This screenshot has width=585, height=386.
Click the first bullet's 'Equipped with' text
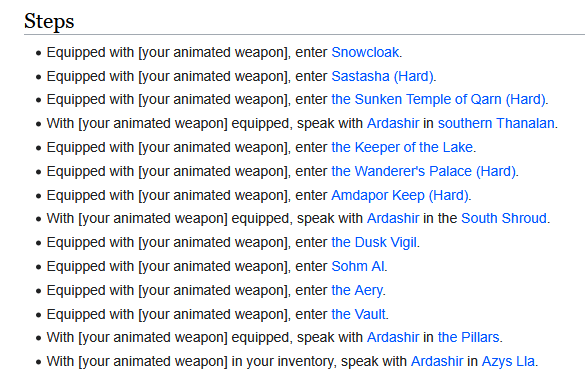pyautogui.click(x=90, y=53)
